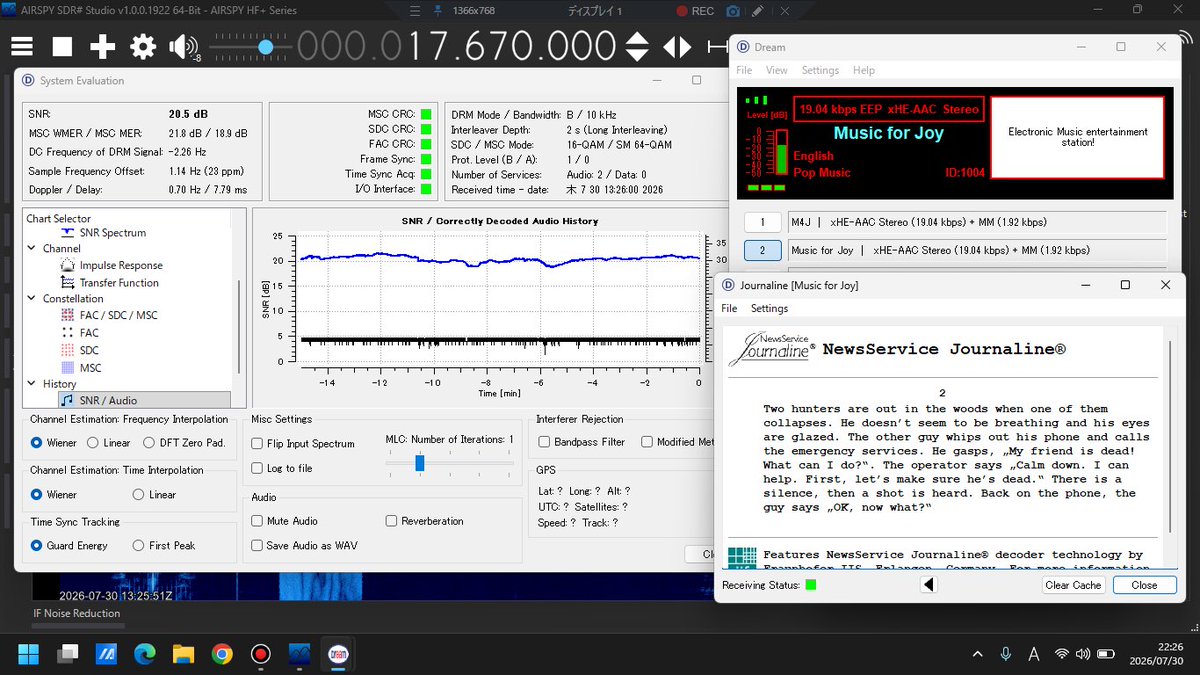Click the pin icon in the top capture bar
This screenshot has height=675, width=1200.
point(437,11)
